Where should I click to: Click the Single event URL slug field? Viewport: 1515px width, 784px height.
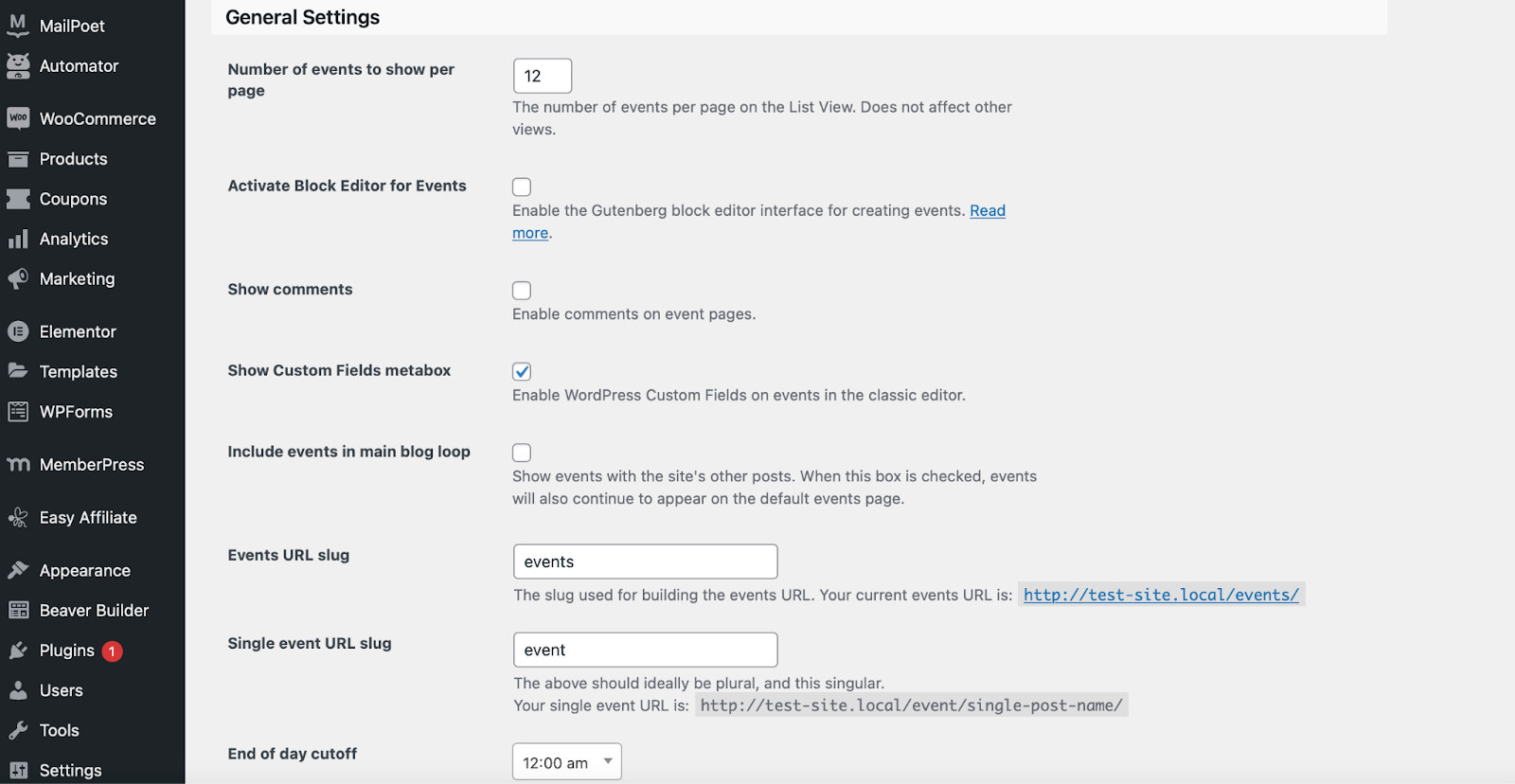click(x=645, y=650)
